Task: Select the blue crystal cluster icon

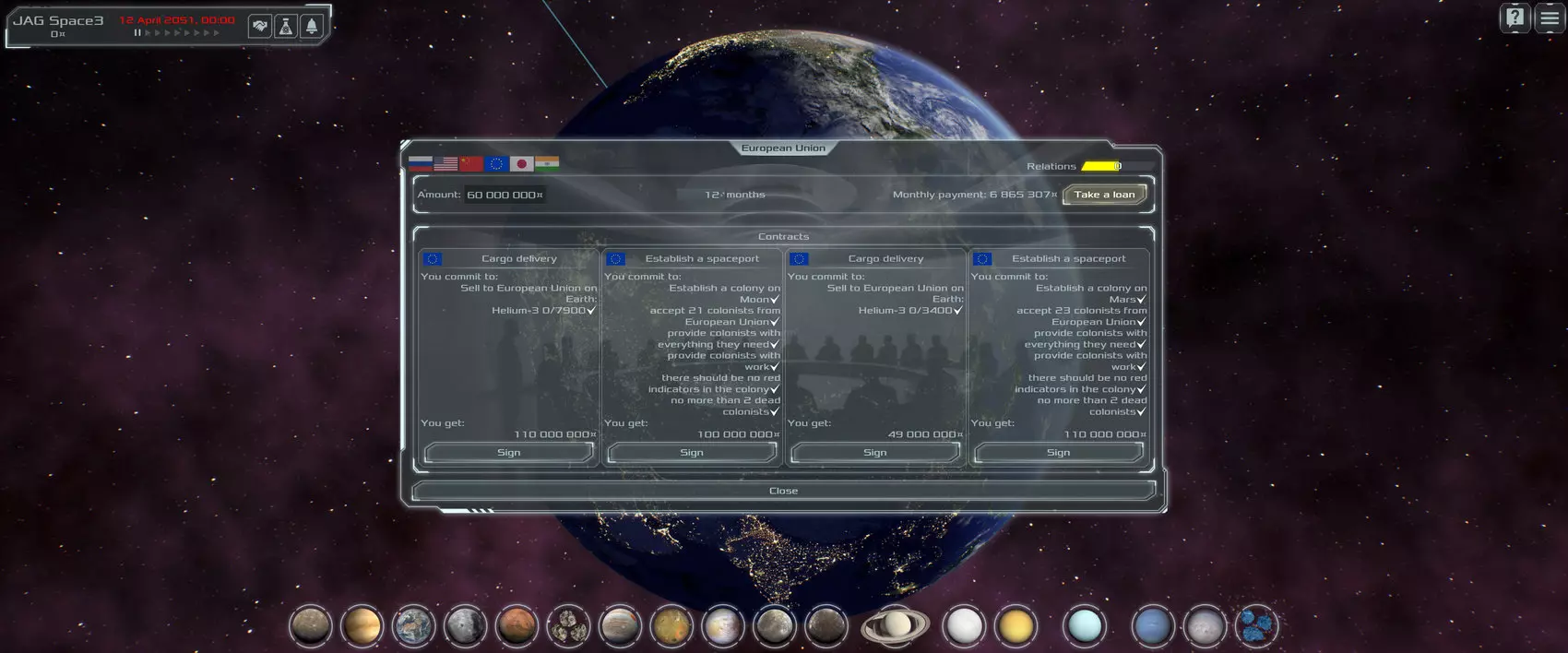Action: 1256,626
